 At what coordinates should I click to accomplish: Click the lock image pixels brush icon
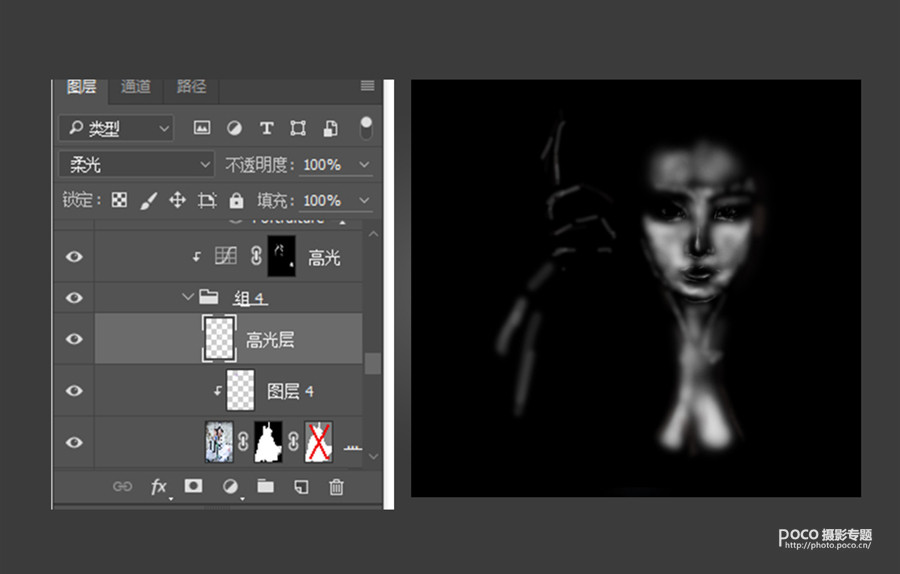coord(148,200)
